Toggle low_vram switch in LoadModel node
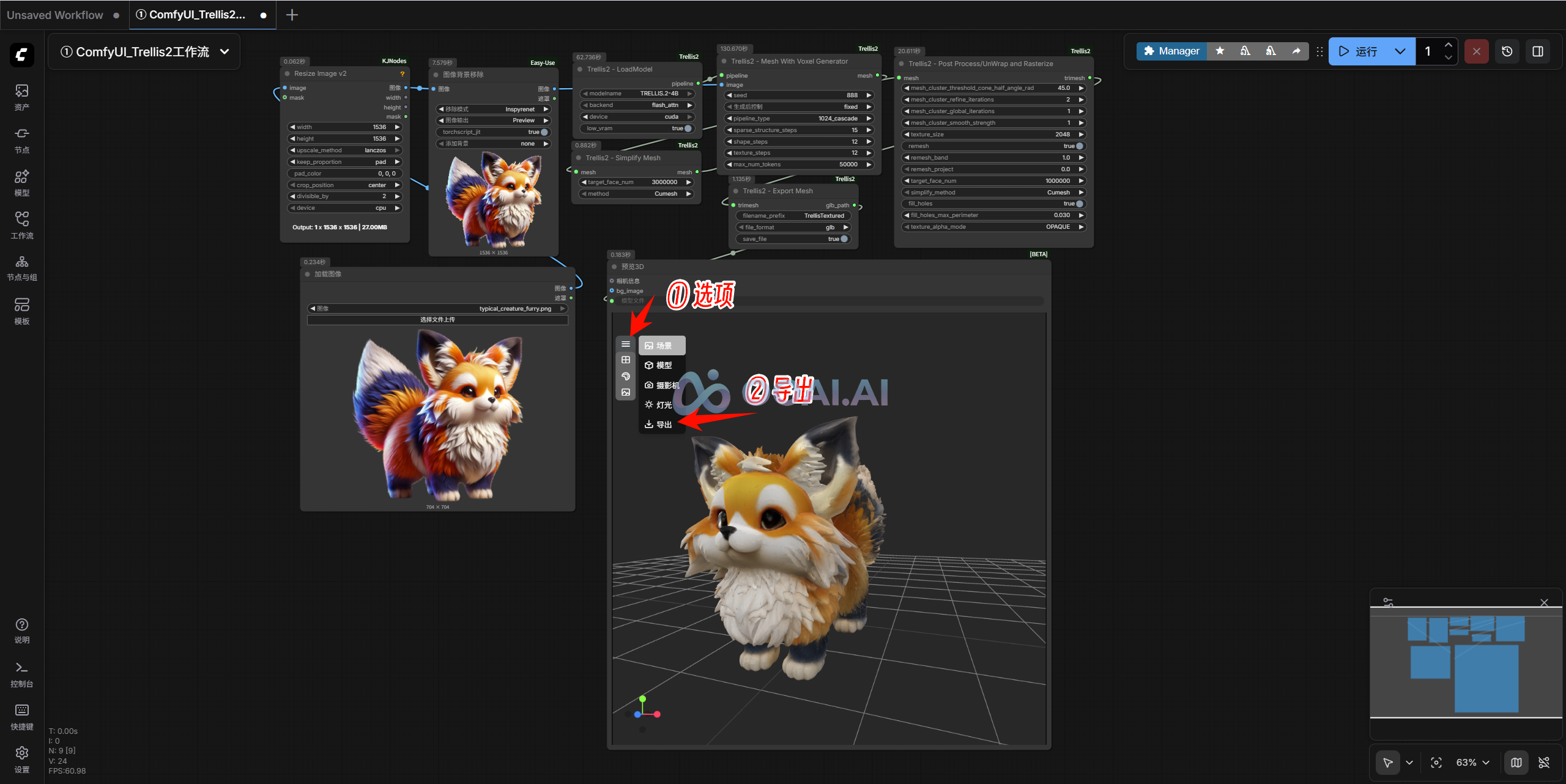The width and height of the screenshot is (1566, 784). [688, 128]
